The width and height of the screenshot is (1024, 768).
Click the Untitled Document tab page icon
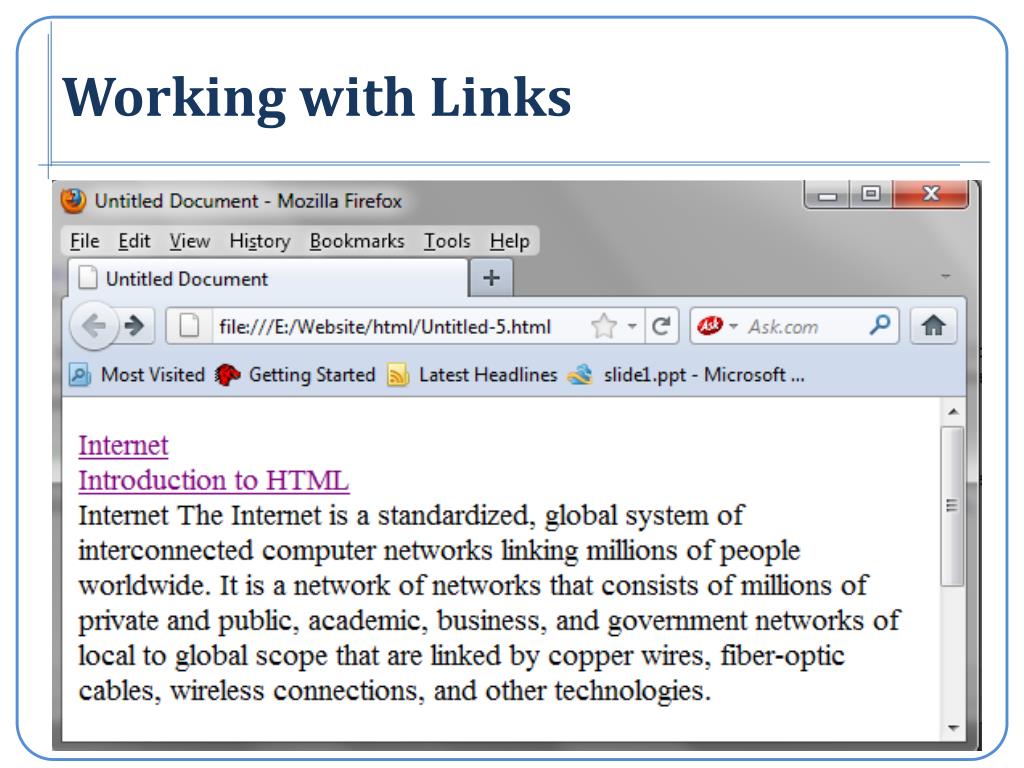tap(88, 278)
